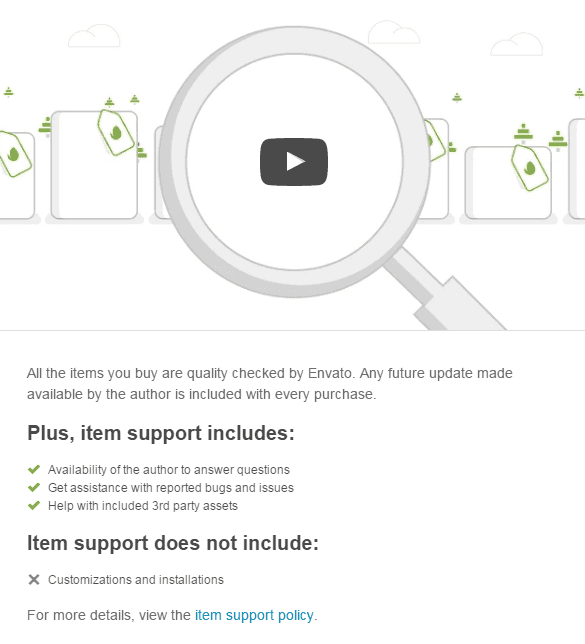
Task: Click the checkmark next to Get assistance with reported bugs
Action: (x=34, y=487)
